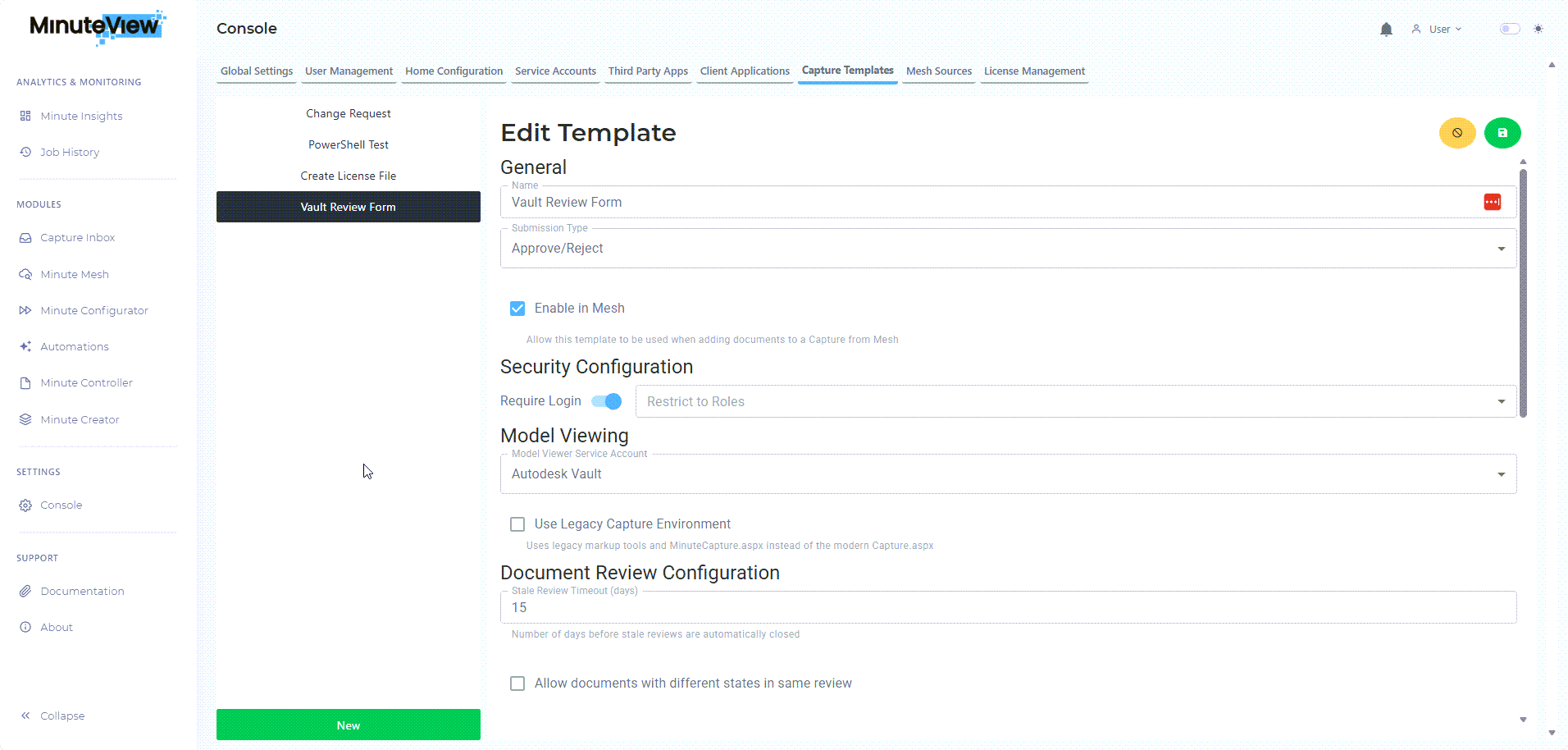This screenshot has width=1568, height=750.
Task: Launch the Minute Configurator module
Action: tap(94, 310)
